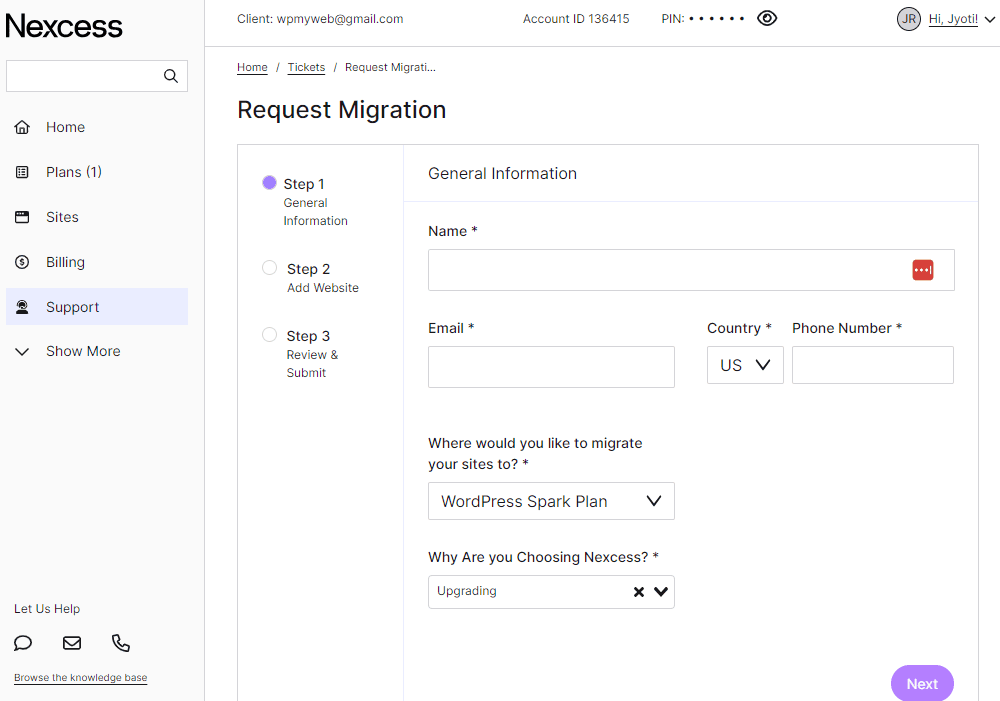The height and width of the screenshot is (701, 1000).
Task: Select Plans in the sidebar menu
Action: click(74, 171)
